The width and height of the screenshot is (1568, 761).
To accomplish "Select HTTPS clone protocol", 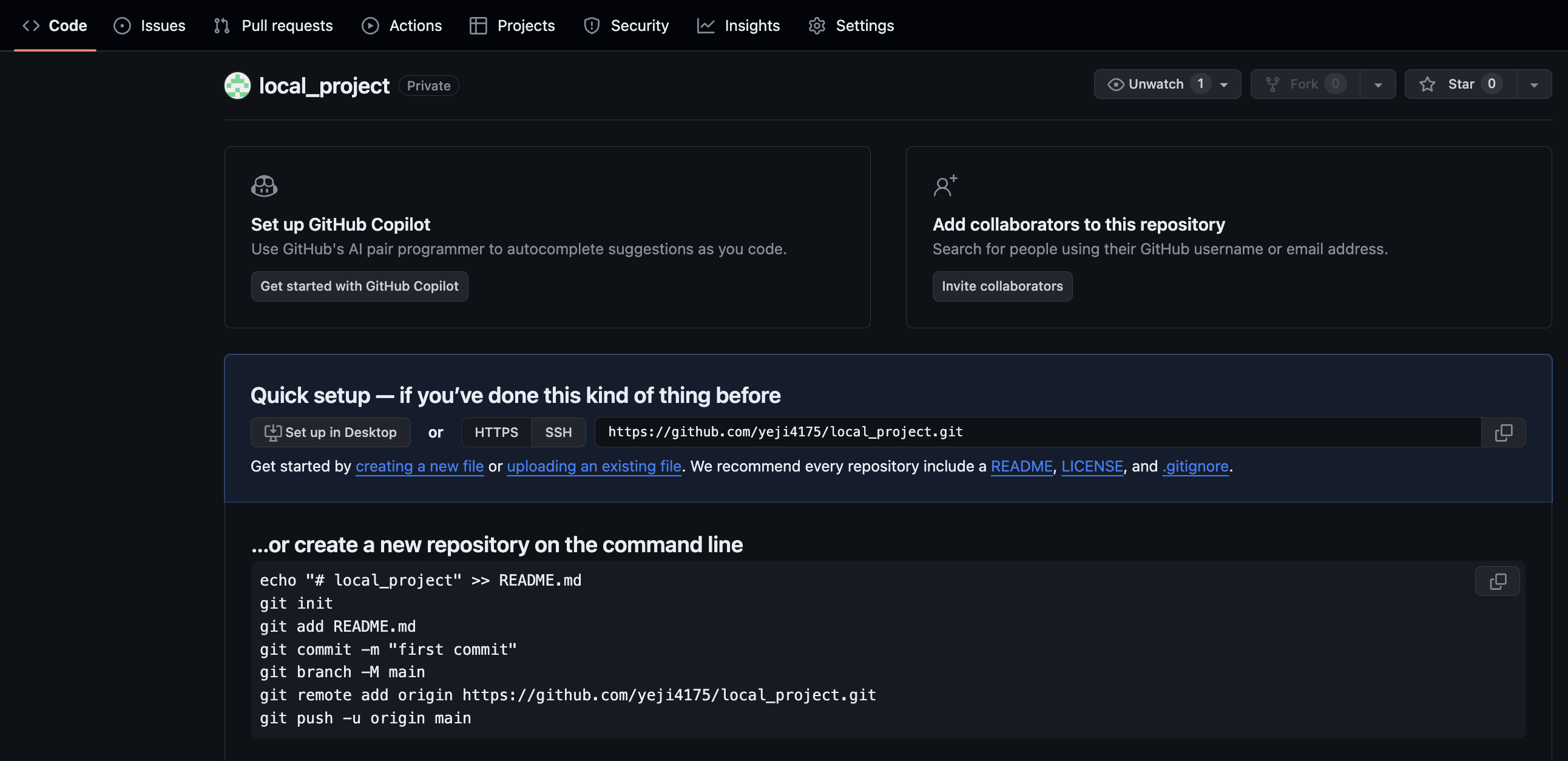I will point(496,432).
